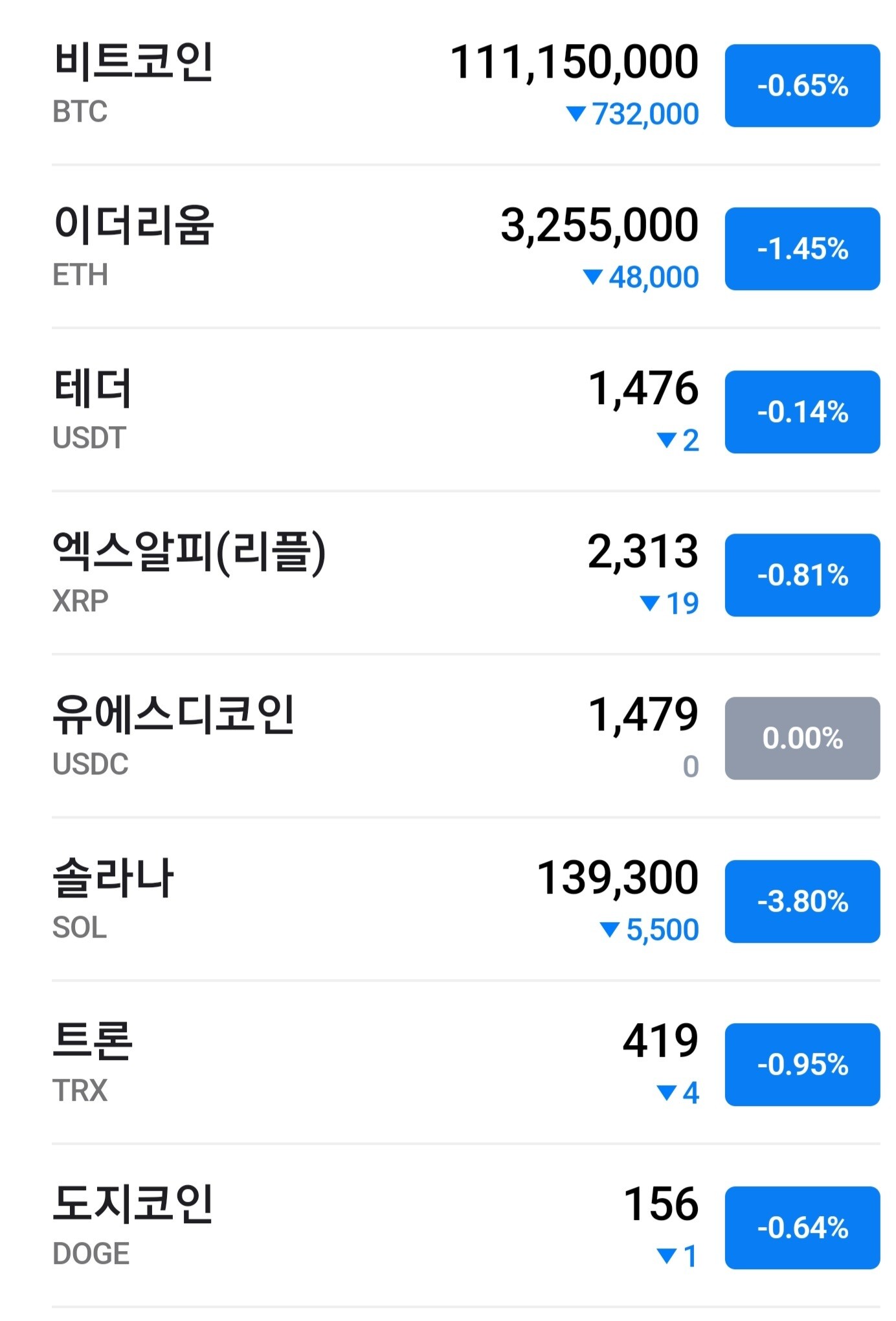
Task: Click the USDC price 1,479
Action: 643,715
